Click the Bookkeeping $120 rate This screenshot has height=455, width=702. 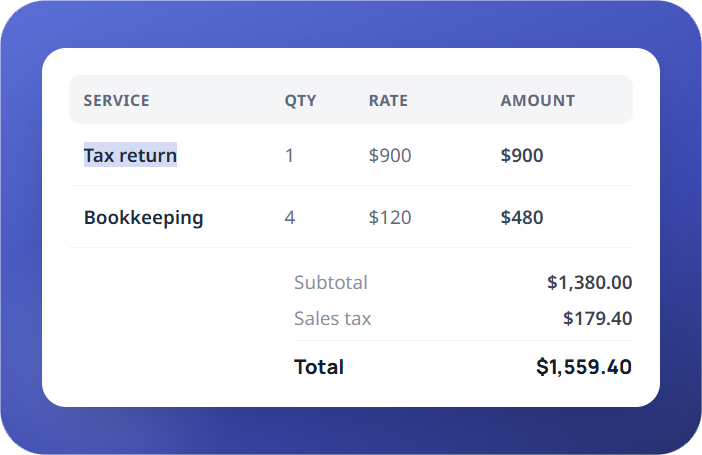point(390,218)
